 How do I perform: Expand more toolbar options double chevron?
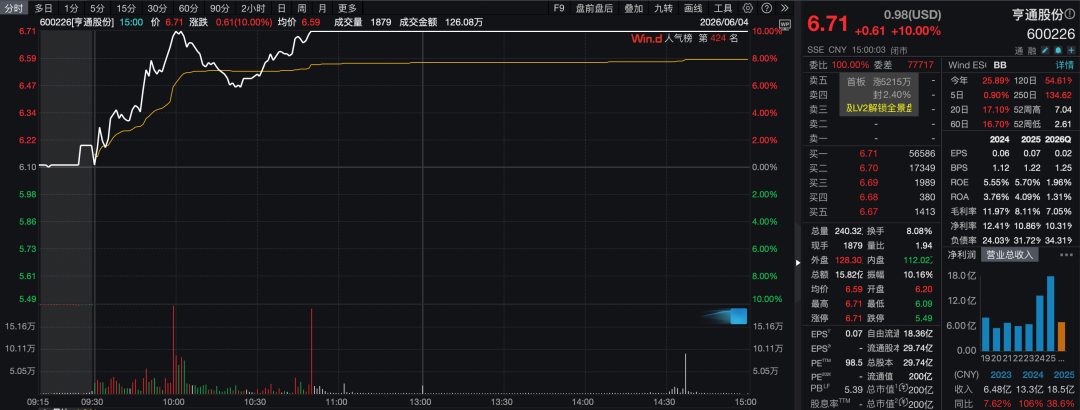[785, 8]
